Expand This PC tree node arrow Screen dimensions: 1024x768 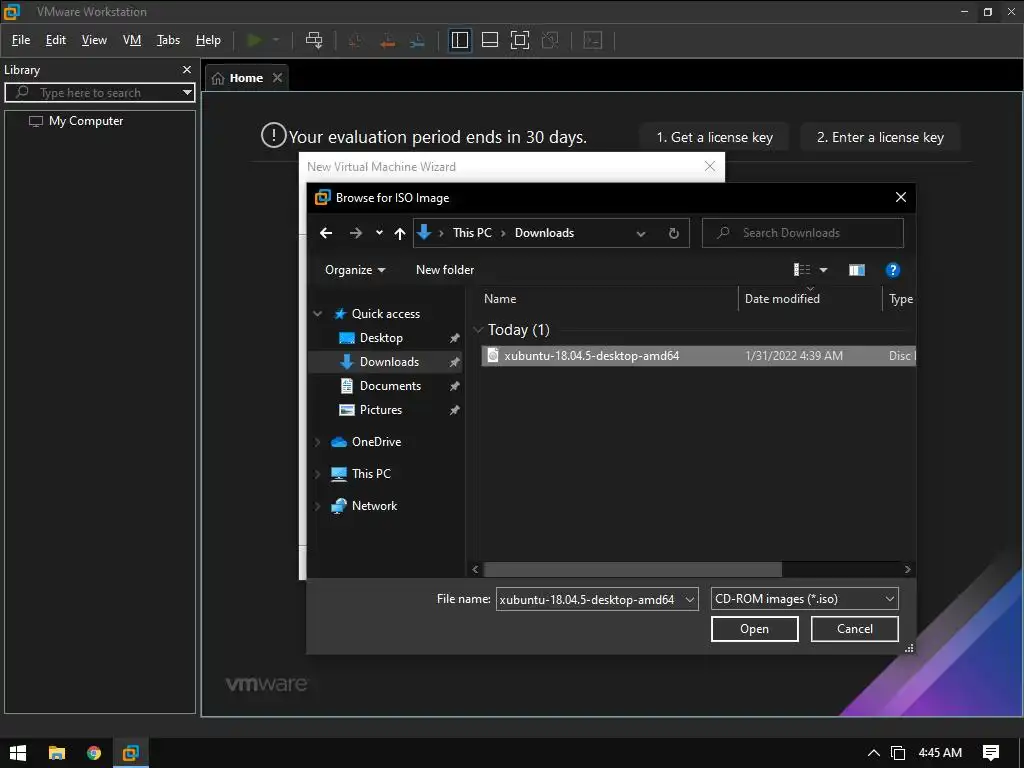tap(317, 474)
